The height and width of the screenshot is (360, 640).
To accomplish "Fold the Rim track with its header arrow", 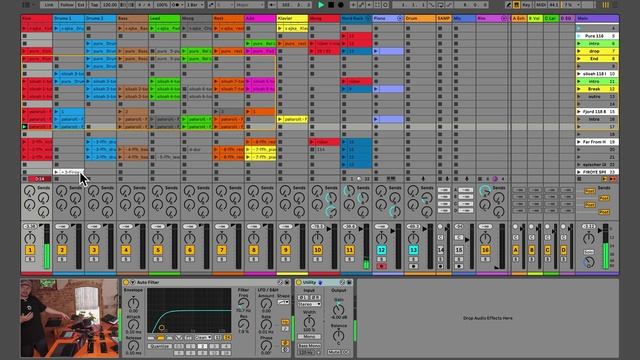I will pyautogui.click(x=504, y=18).
